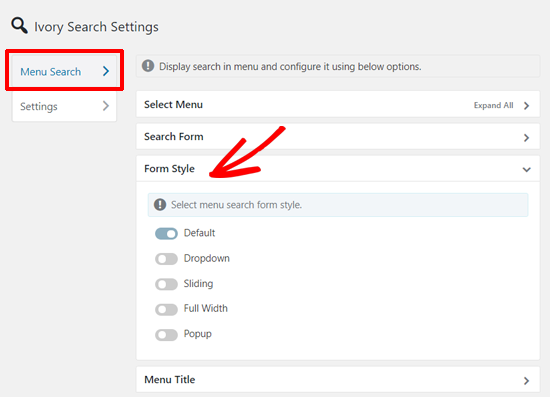Click the Menu Search chevron arrow
This screenshot has height=397, width=550.
pyautogui.click(x=106, y=71)
